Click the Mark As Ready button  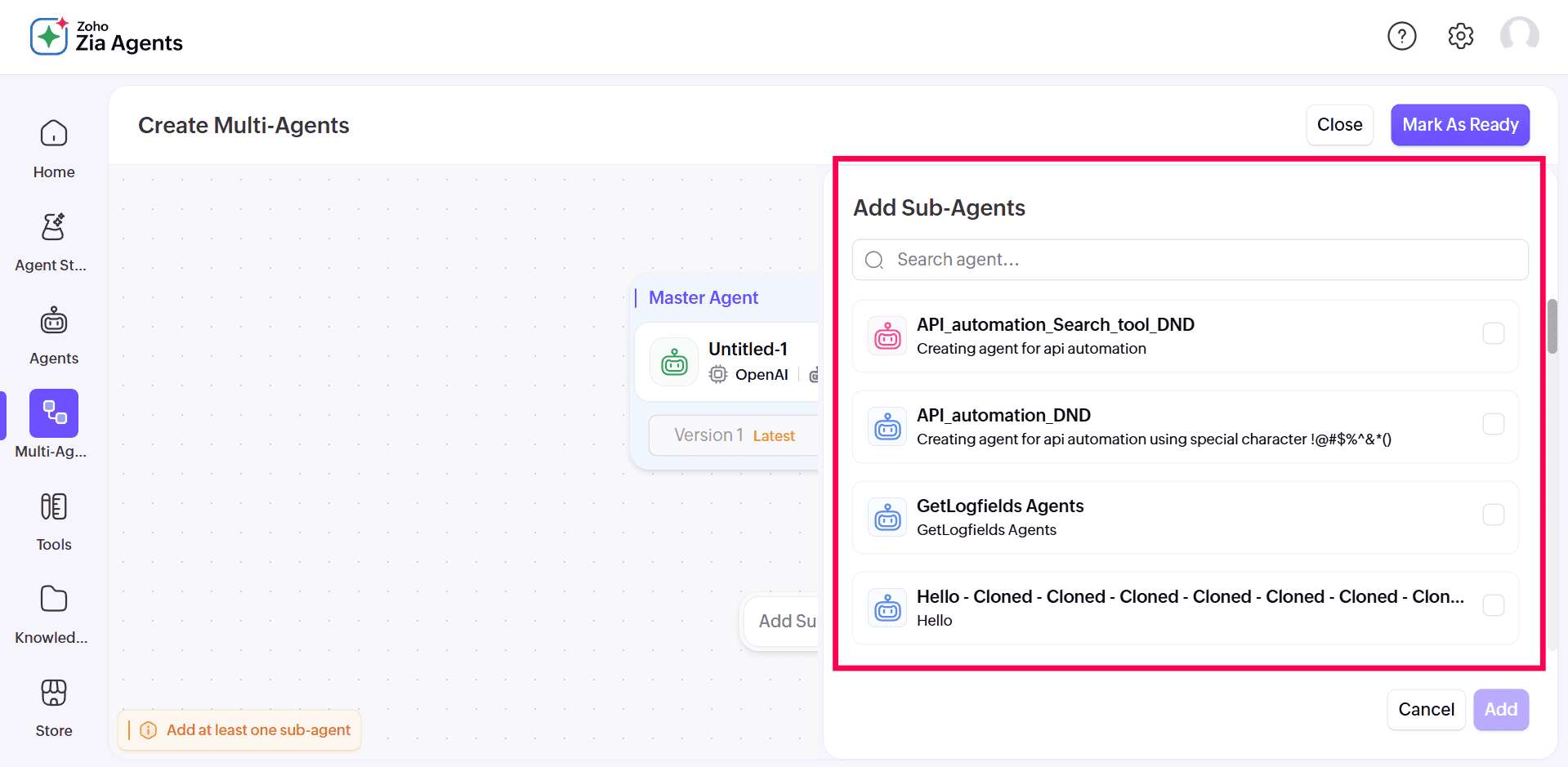point(1460,125)
